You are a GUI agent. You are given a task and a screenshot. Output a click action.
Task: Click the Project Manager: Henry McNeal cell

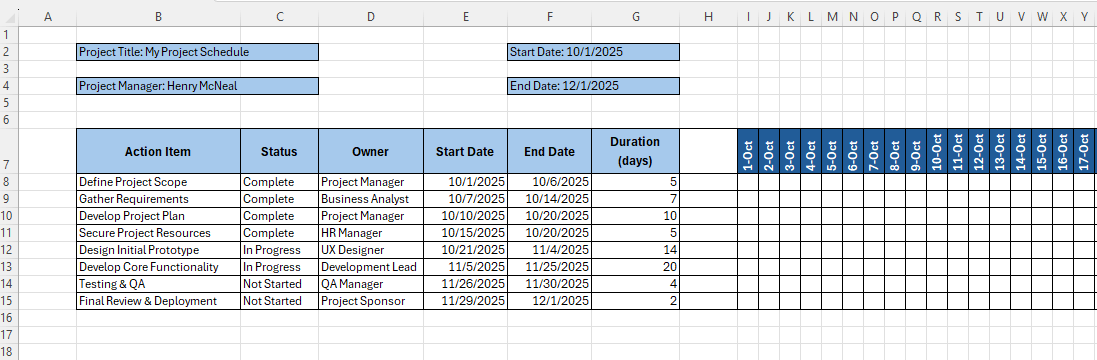pos(197,86)
